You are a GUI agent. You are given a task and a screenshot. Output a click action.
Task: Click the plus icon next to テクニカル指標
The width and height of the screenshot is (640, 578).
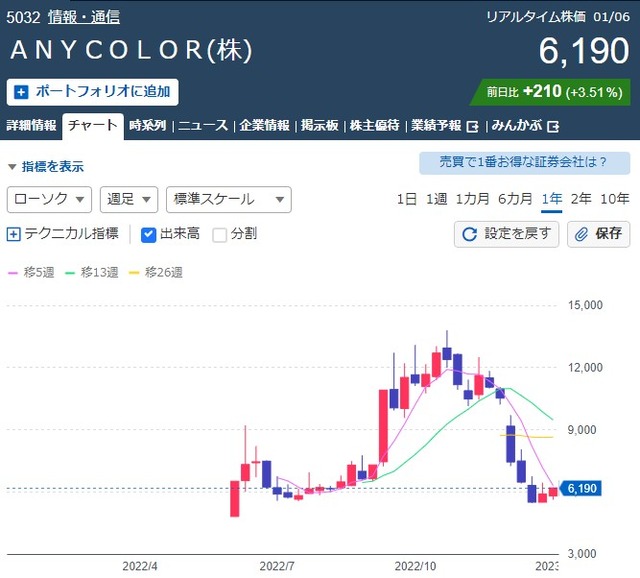click(x=13, y=234)
